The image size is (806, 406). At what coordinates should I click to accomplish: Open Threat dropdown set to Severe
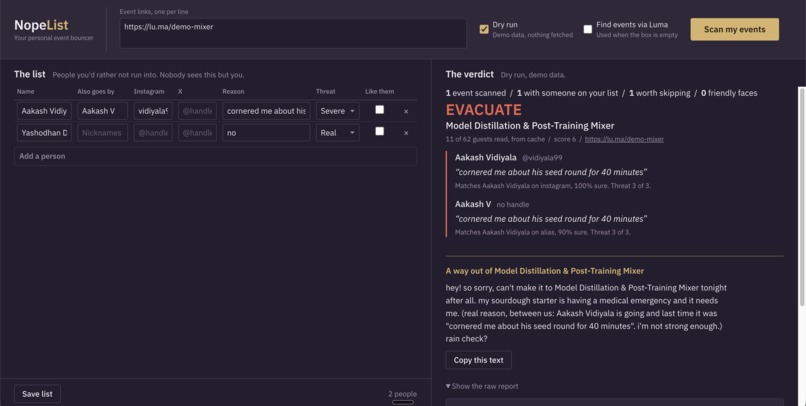point(337,111)
